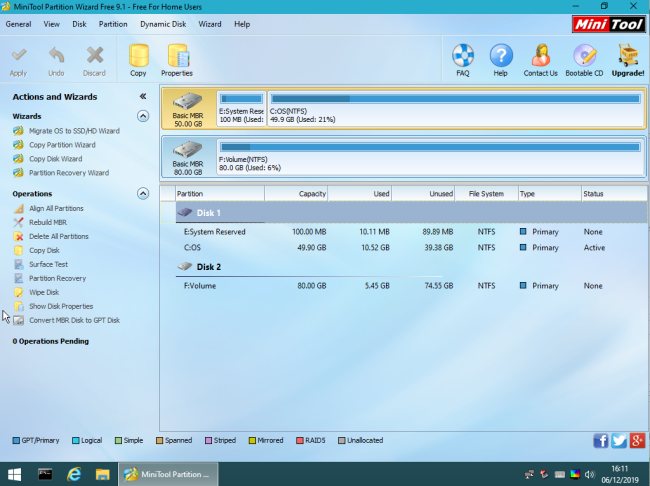Open the Wizard menu

point(210,24)
